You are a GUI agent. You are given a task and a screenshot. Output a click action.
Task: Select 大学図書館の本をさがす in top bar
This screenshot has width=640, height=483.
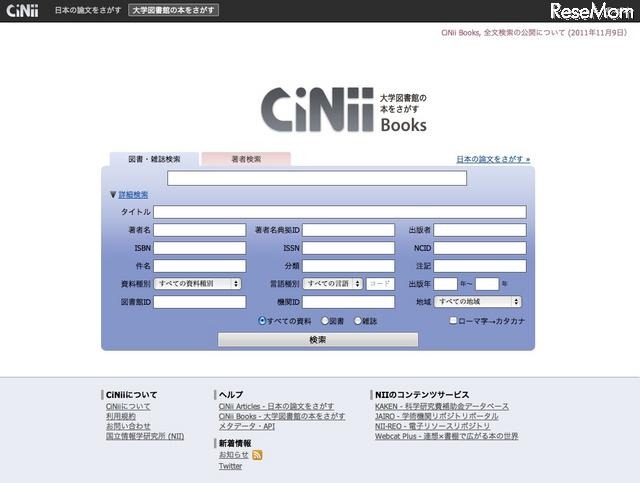coord(173,10)
